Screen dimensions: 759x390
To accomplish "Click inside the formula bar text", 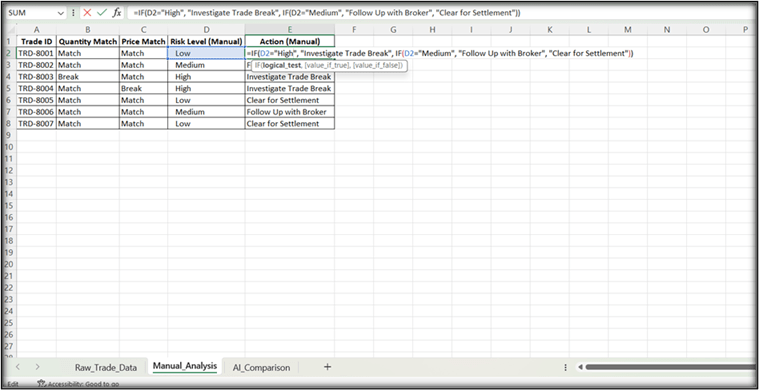I will tap(327, 13).
